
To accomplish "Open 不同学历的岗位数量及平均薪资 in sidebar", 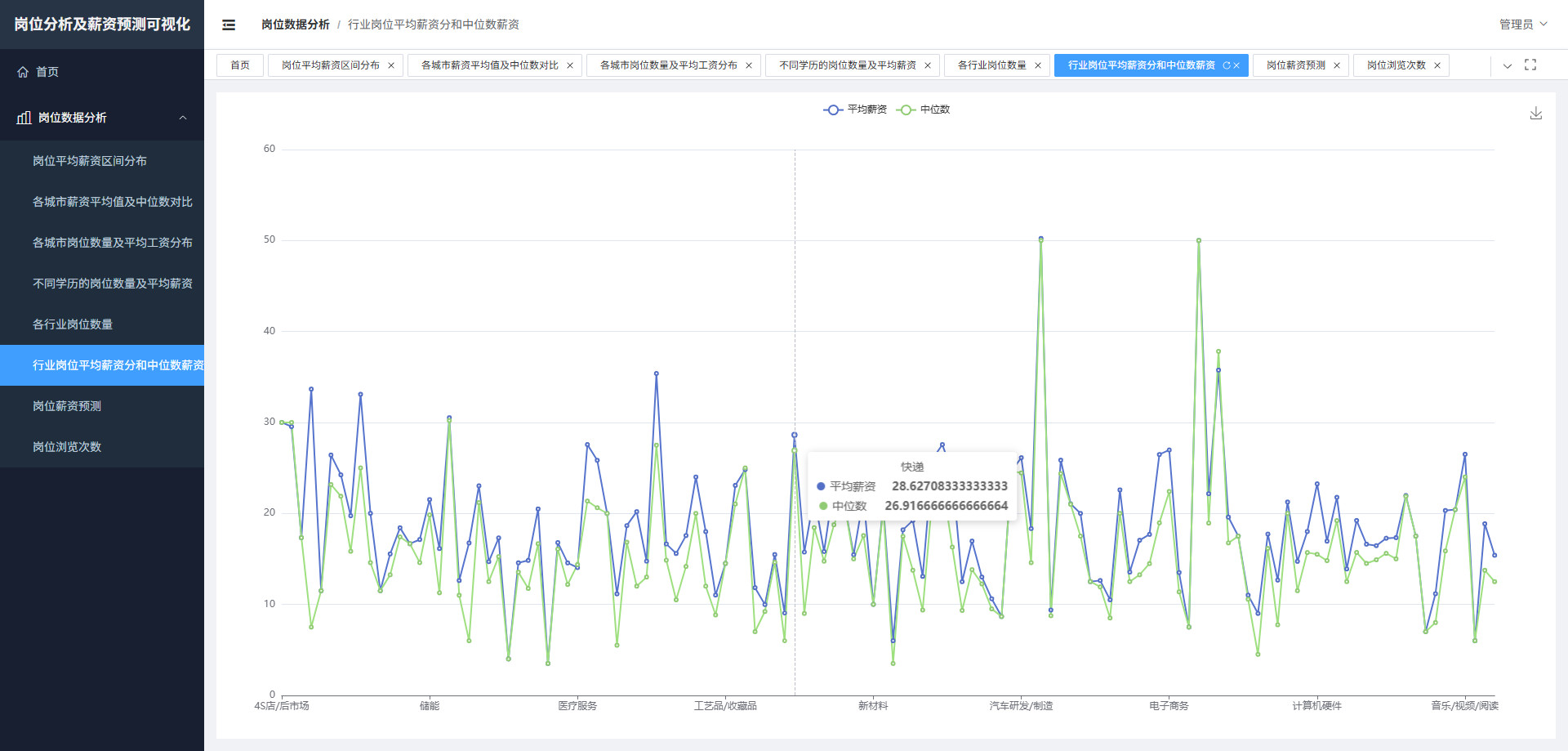I will point(102,284).
